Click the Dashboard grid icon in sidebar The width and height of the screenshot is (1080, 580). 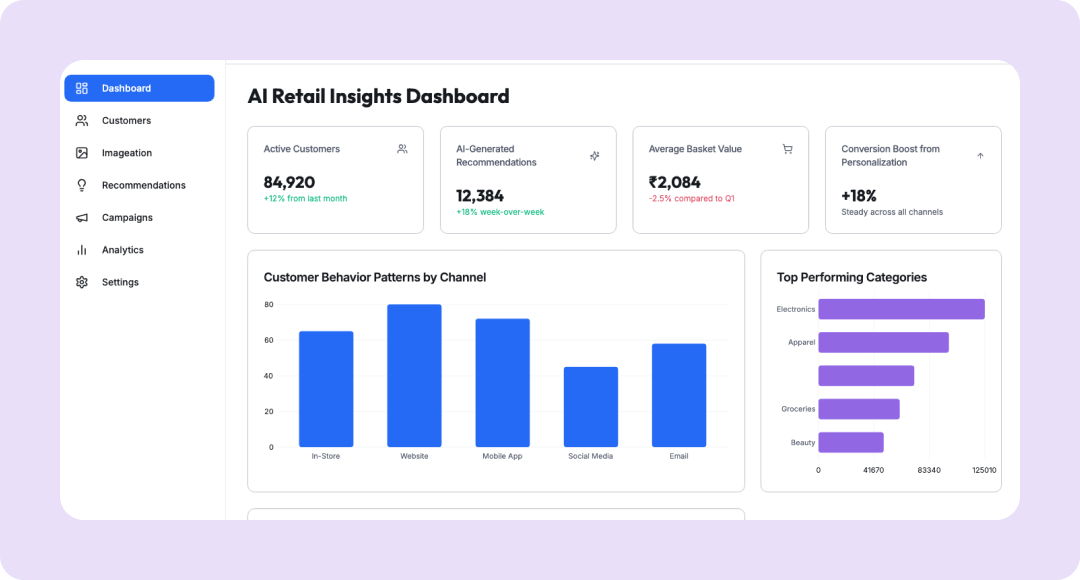pyautogui.click(x=82, y=88)
